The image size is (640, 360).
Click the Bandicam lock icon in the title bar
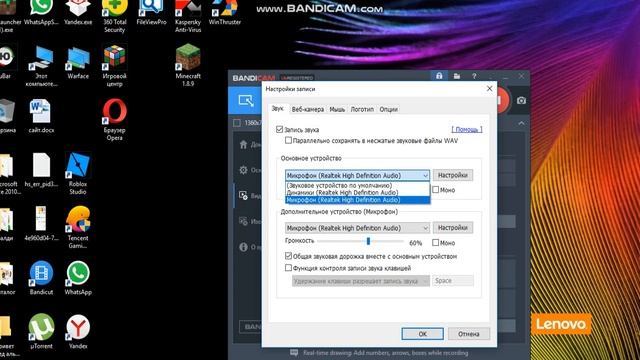[x=439, y=76]
